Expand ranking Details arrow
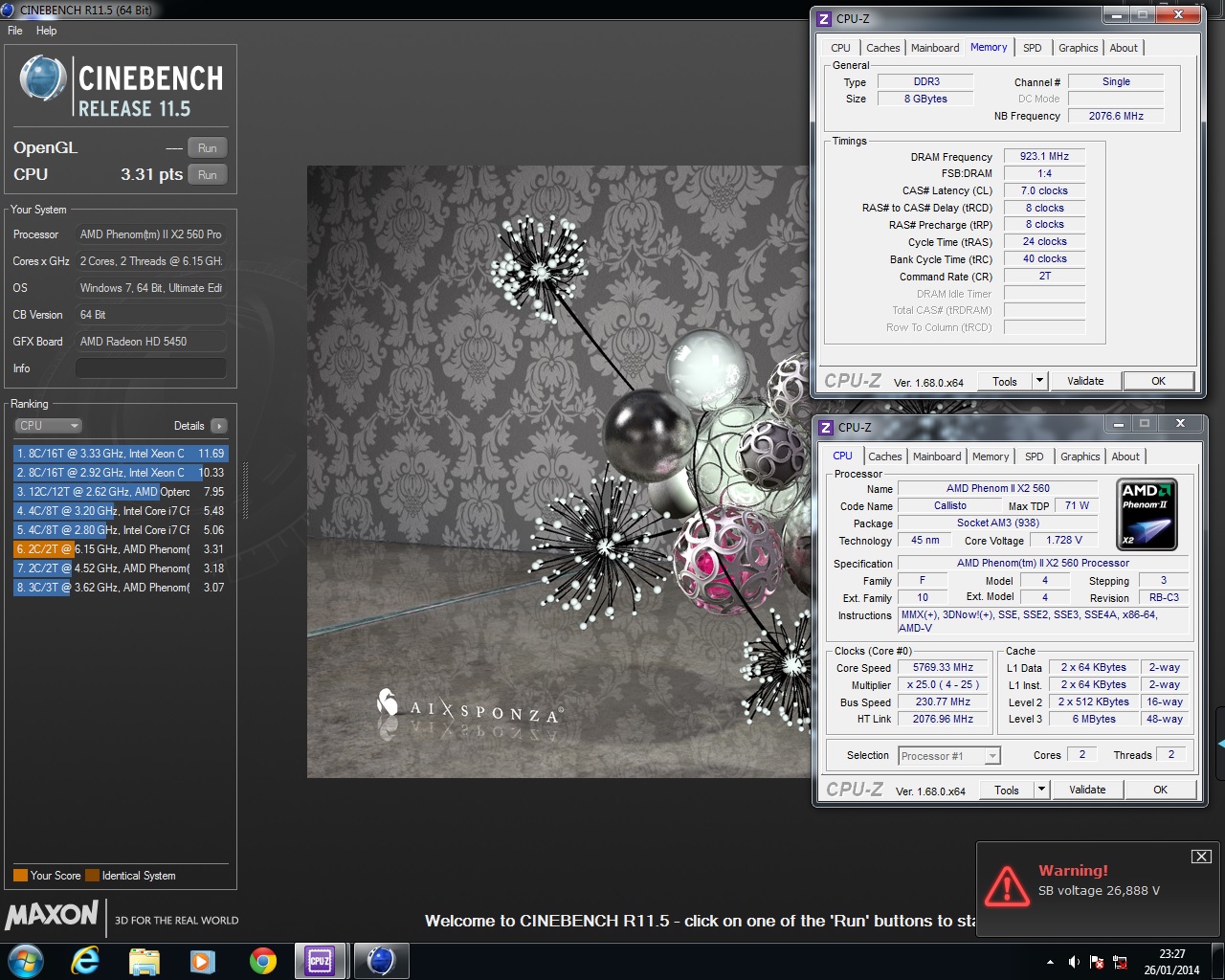1225x980 pixels. (219, 426)
